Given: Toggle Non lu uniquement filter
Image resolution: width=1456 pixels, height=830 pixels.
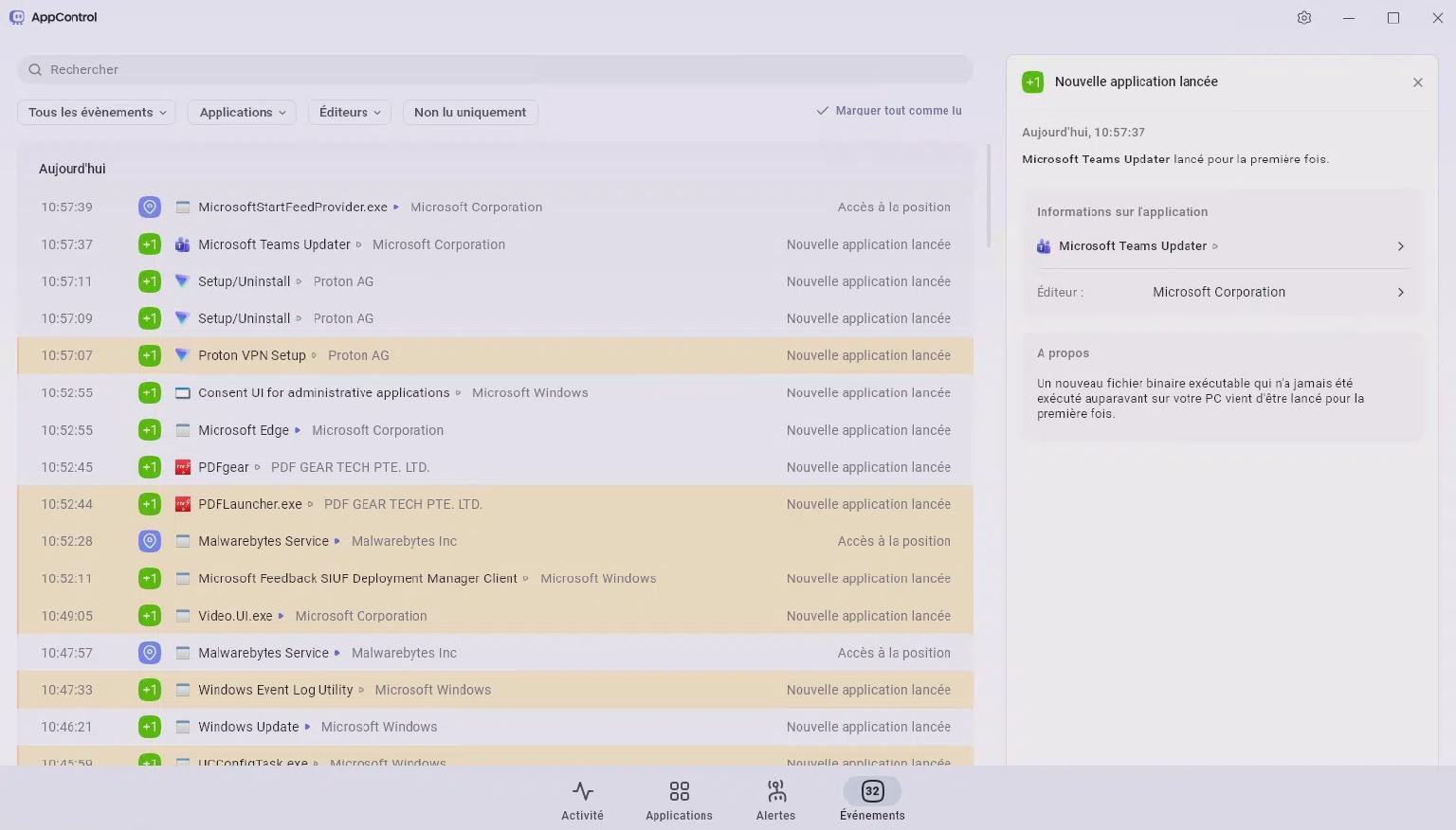Looking at the screenshot, I should click(470, 112).
